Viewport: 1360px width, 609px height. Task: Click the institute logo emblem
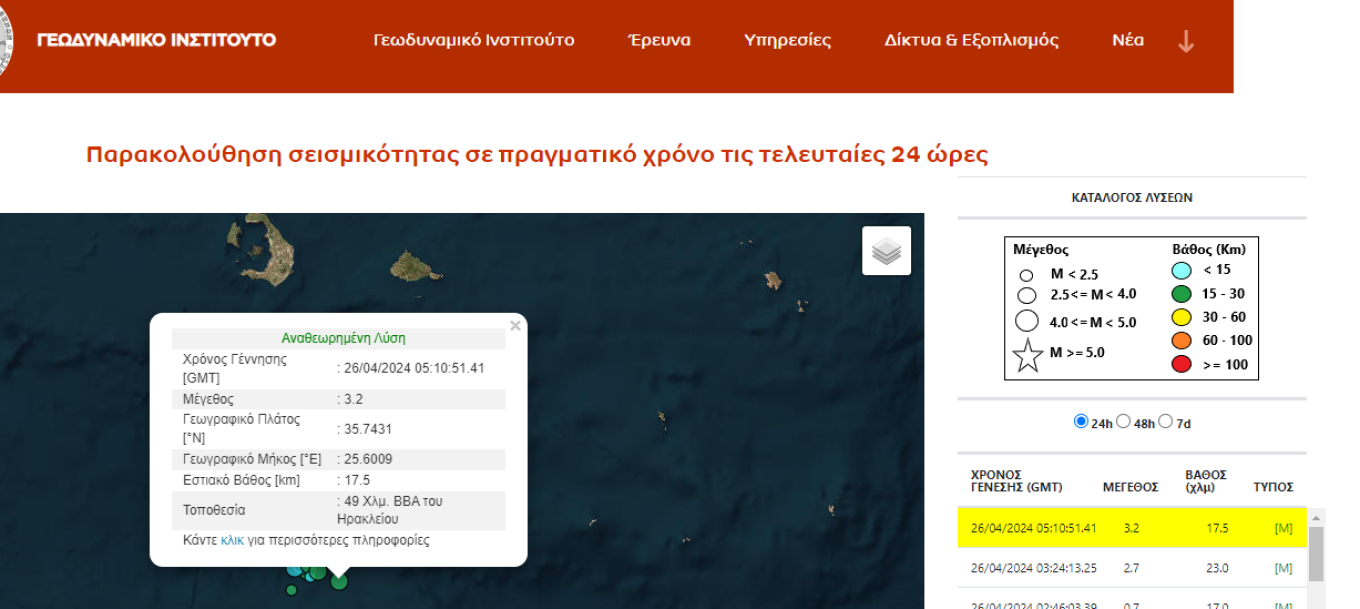click(6, 42)
